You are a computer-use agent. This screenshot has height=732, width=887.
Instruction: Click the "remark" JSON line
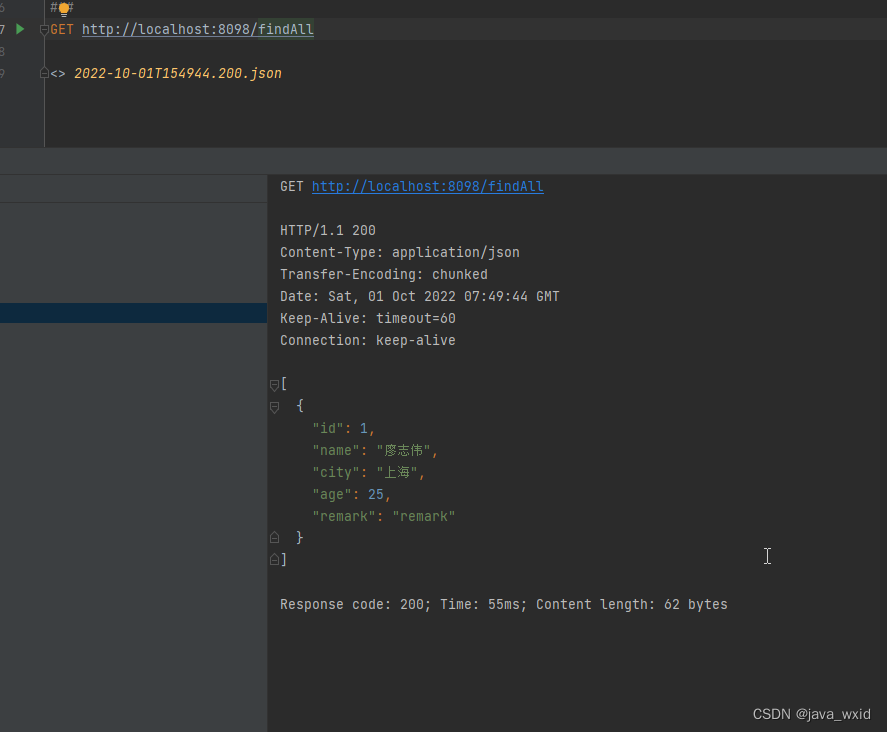point(384,516)
